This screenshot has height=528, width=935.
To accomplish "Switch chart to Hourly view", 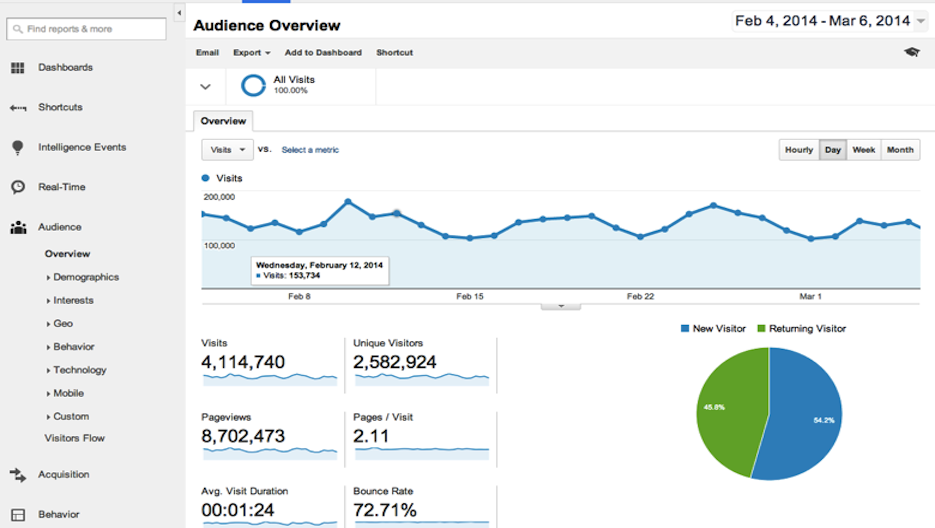I will pos(799,150).
